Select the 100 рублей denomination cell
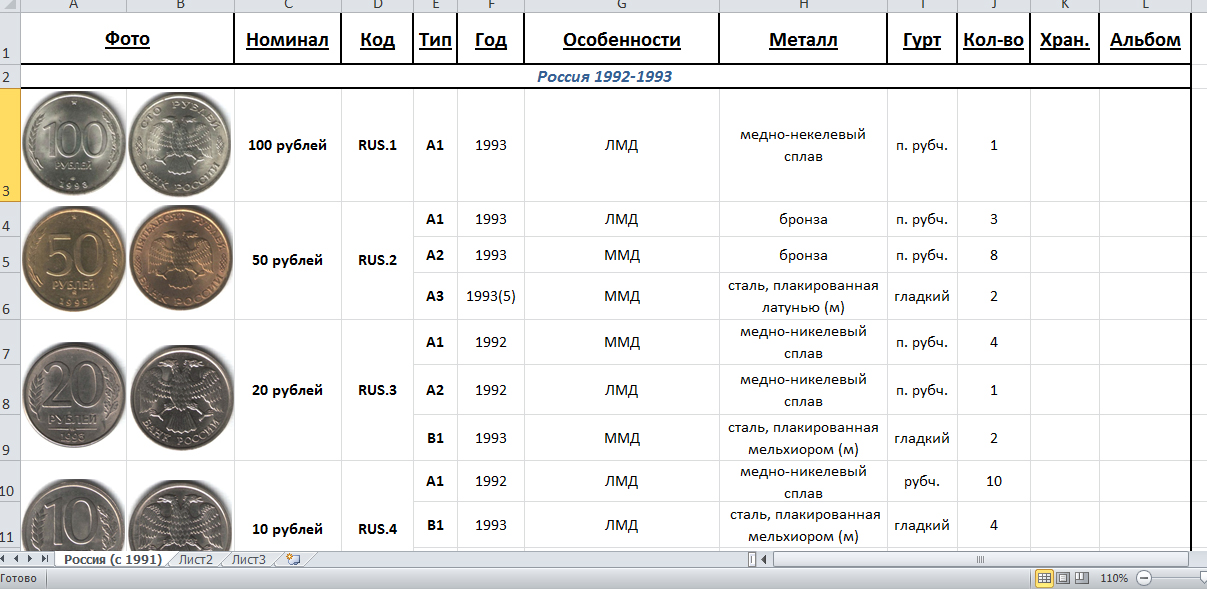Viewport: 1207px width, 589px height. [x=288, y=145]
